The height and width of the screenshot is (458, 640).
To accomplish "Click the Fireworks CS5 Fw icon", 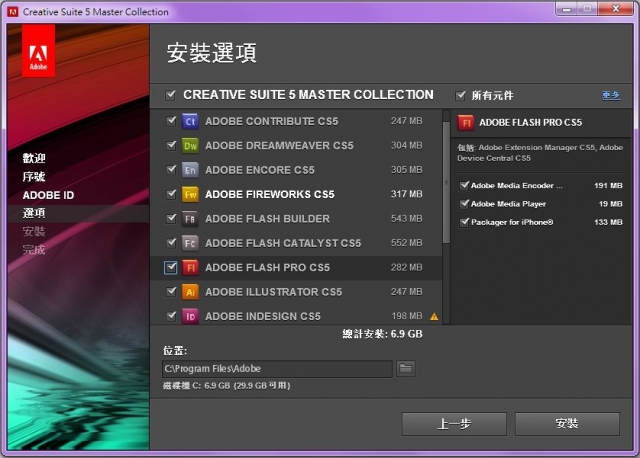I will click(190, 194).
